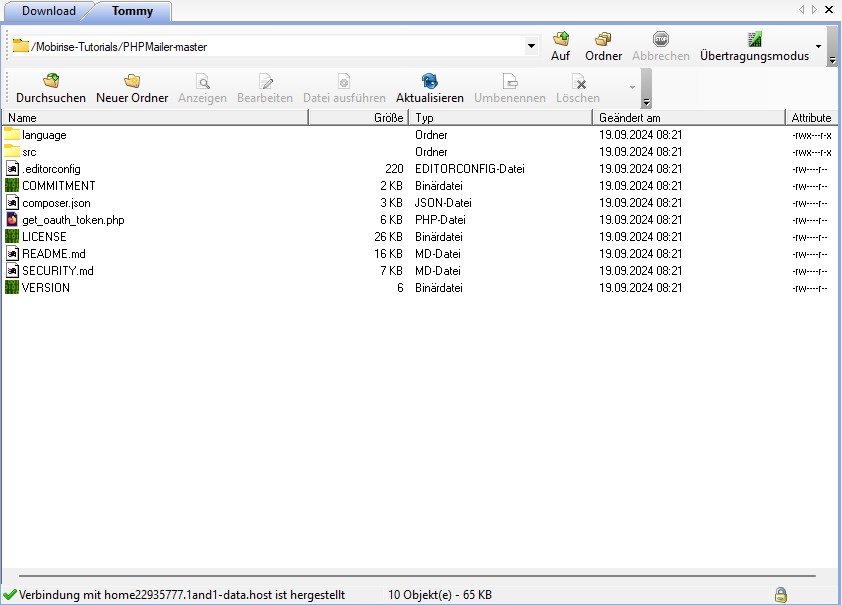
Task: Select the Tommy tab
Action: pos(132,11)
